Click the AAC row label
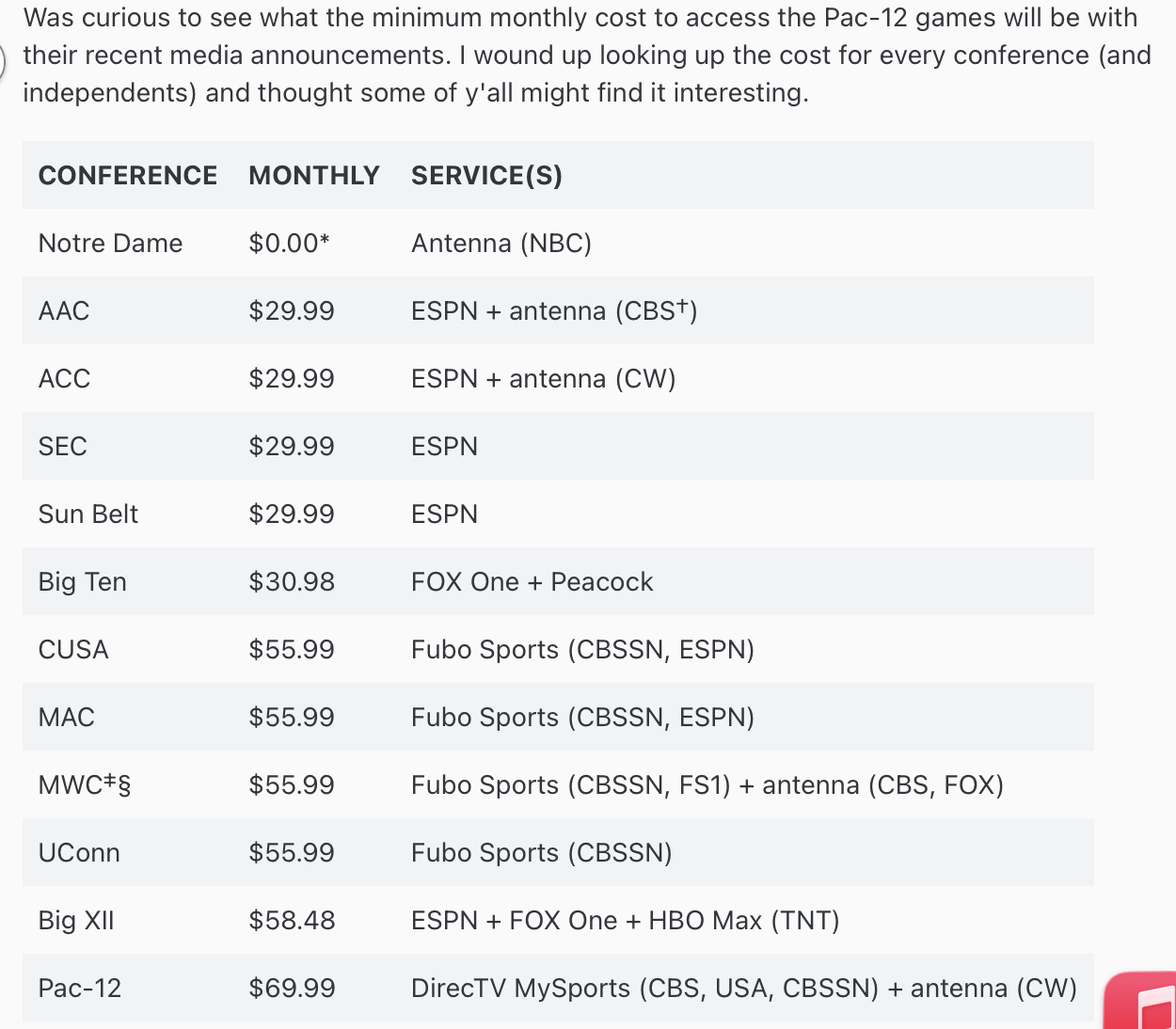 64,311
